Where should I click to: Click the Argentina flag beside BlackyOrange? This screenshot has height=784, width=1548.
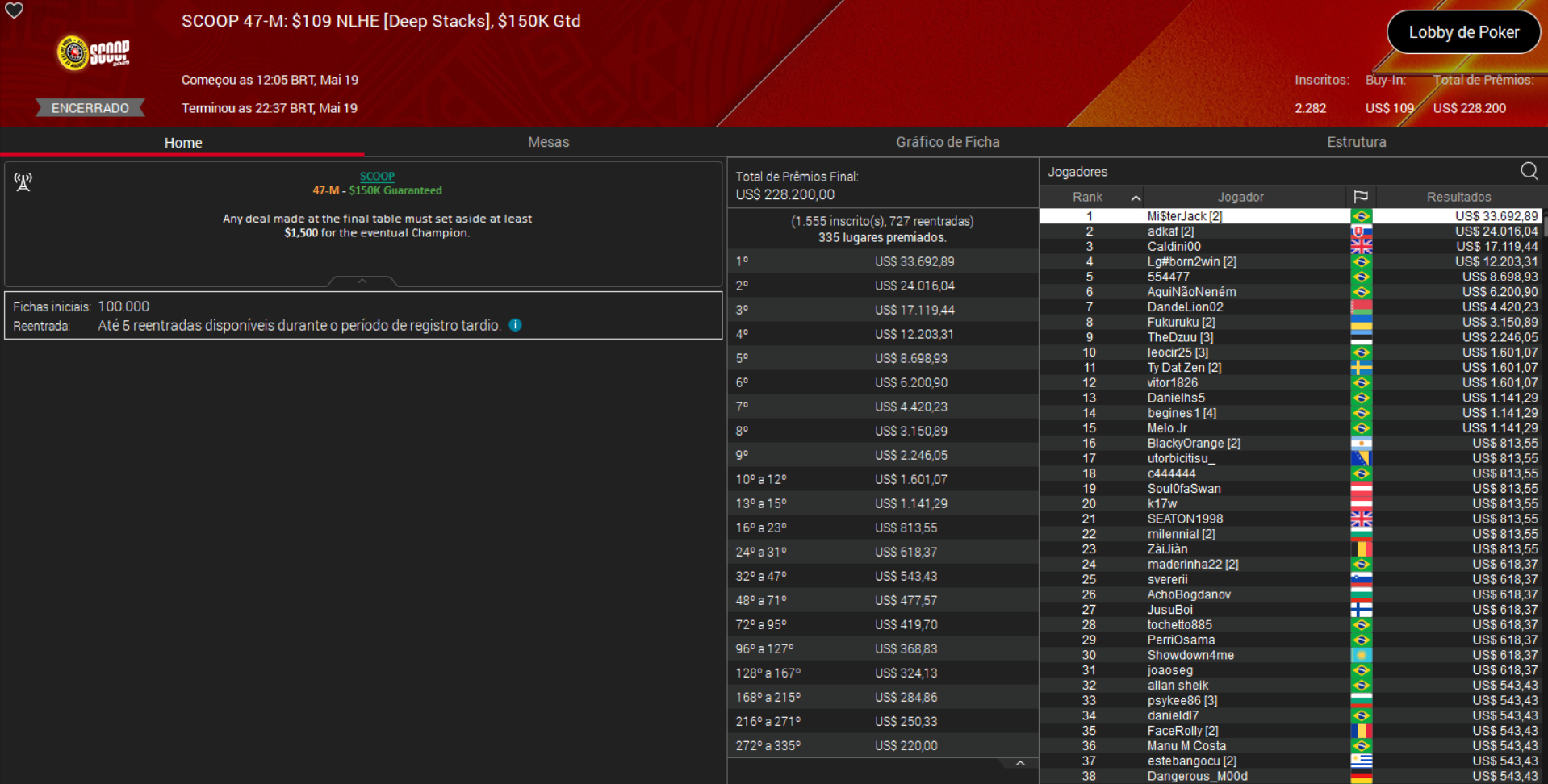coord(1361,444)
